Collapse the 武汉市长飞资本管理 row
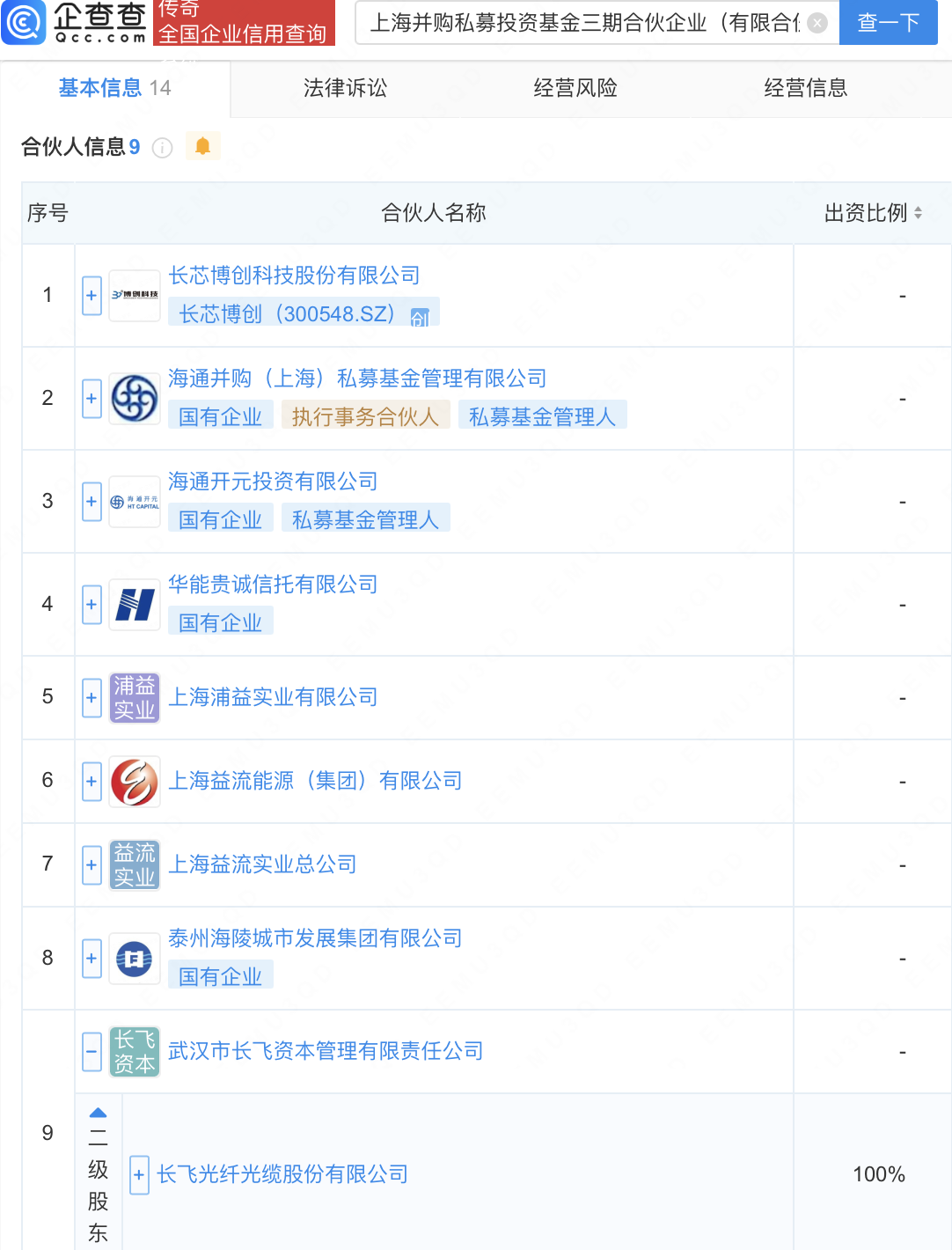This screenshot has height=1250, width=952. click(x=92, y=1052)
